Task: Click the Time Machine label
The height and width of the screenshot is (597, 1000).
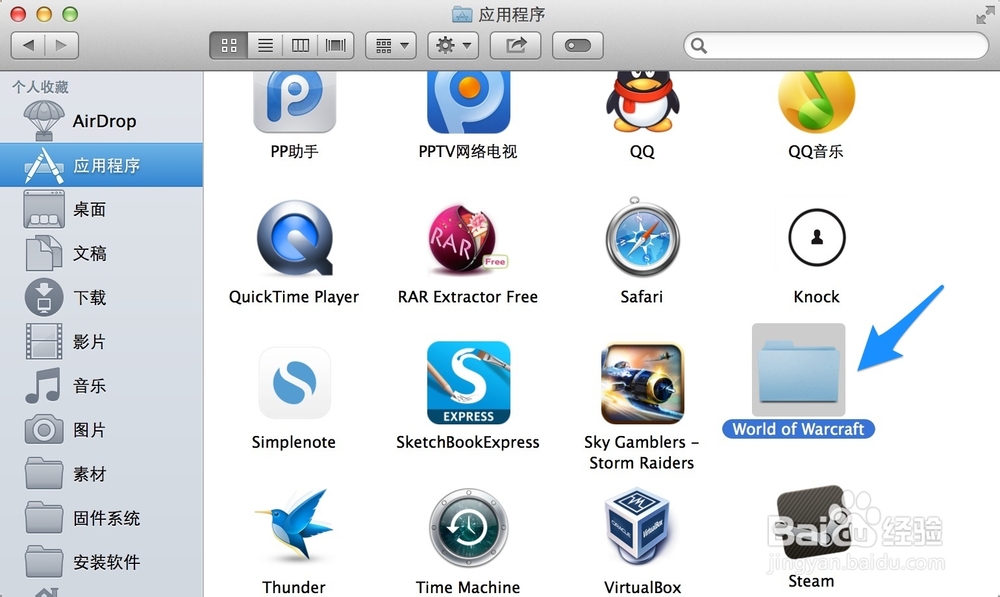Action: [x=468, y=587]
